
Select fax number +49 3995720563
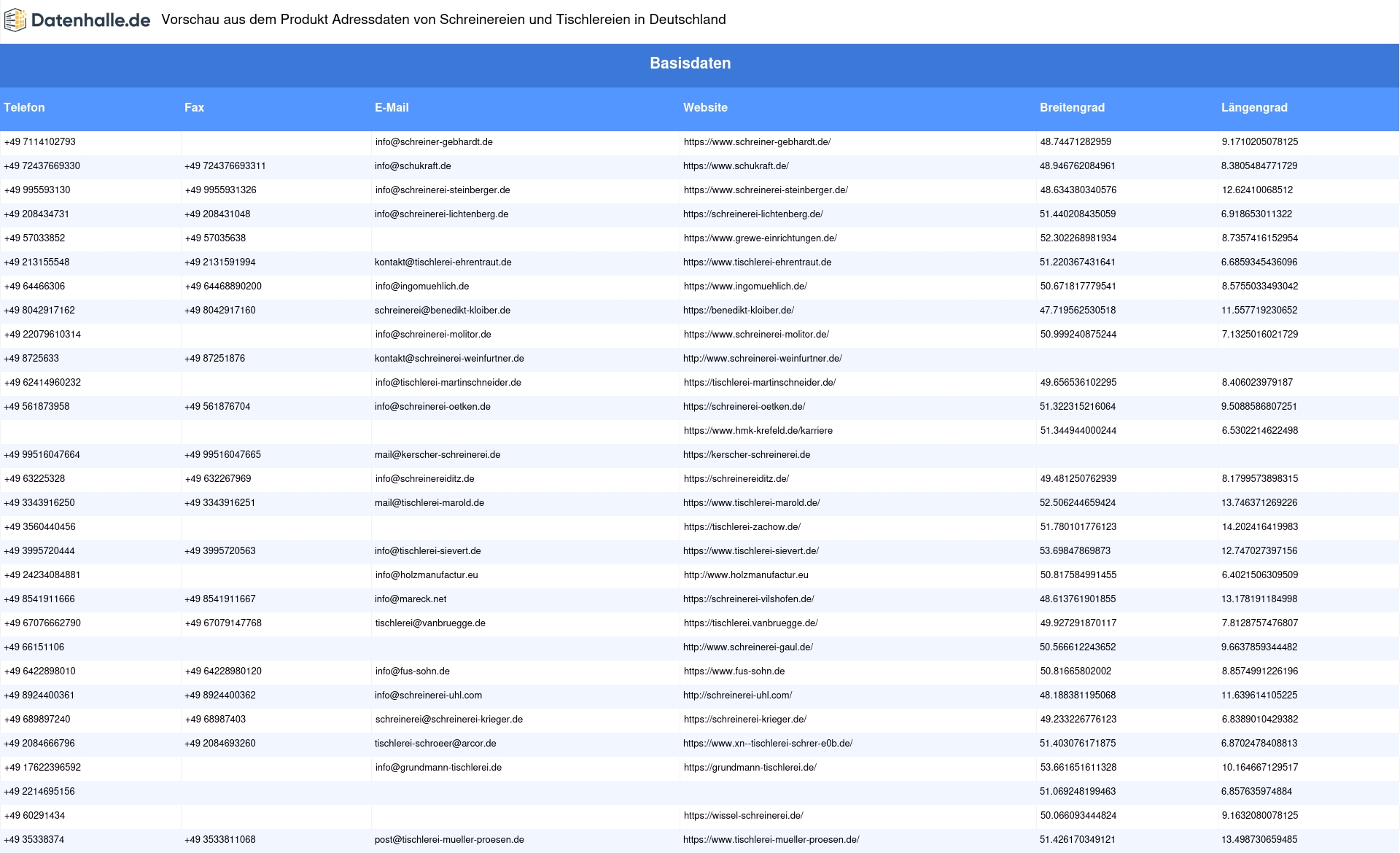pos(220,551)
